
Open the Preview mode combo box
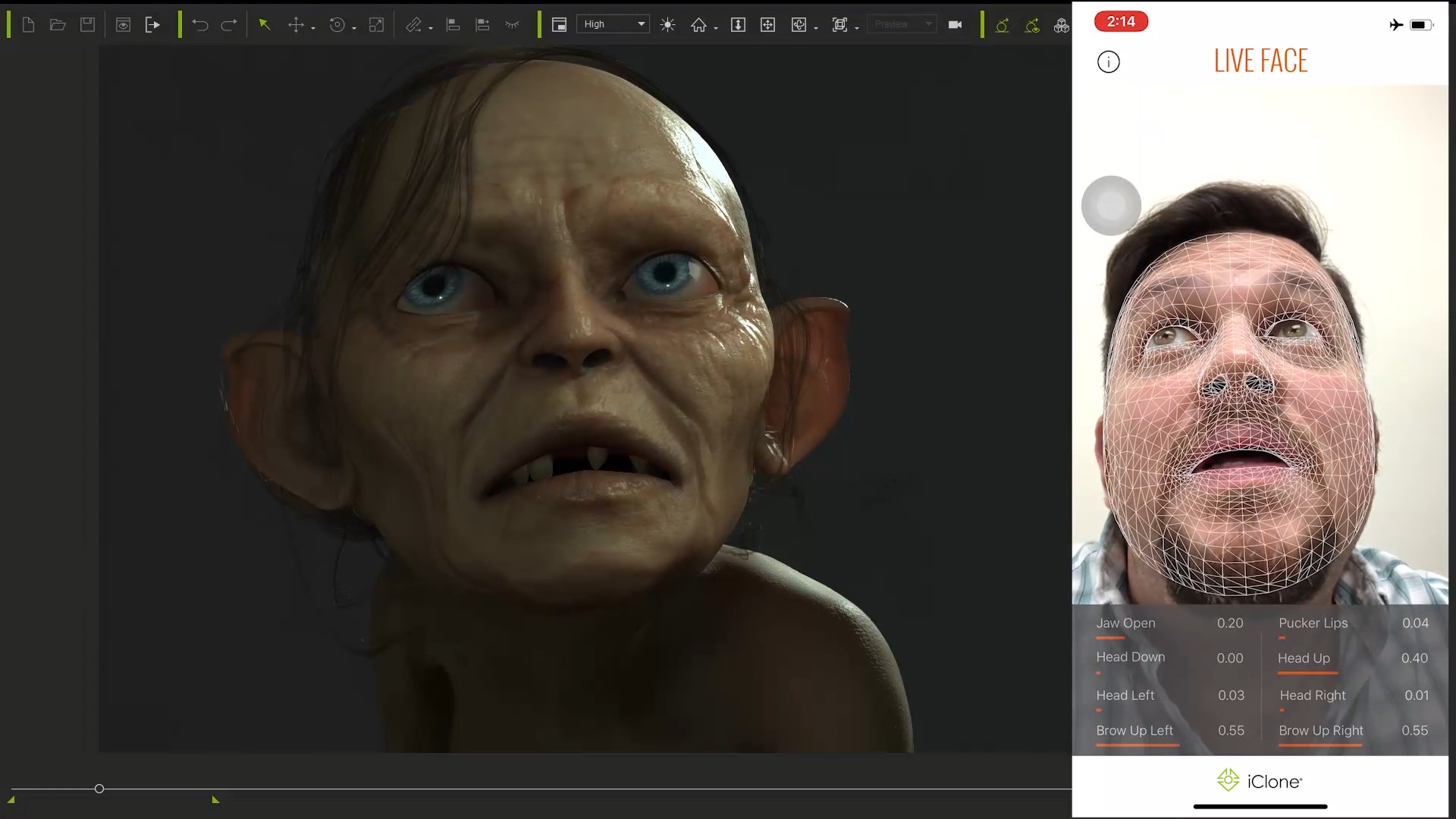pos(902,24)
